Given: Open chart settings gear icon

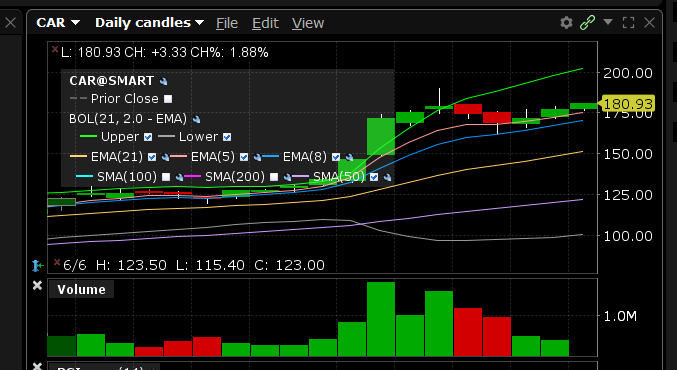Looking at the screenshot, I should point(566,22).
